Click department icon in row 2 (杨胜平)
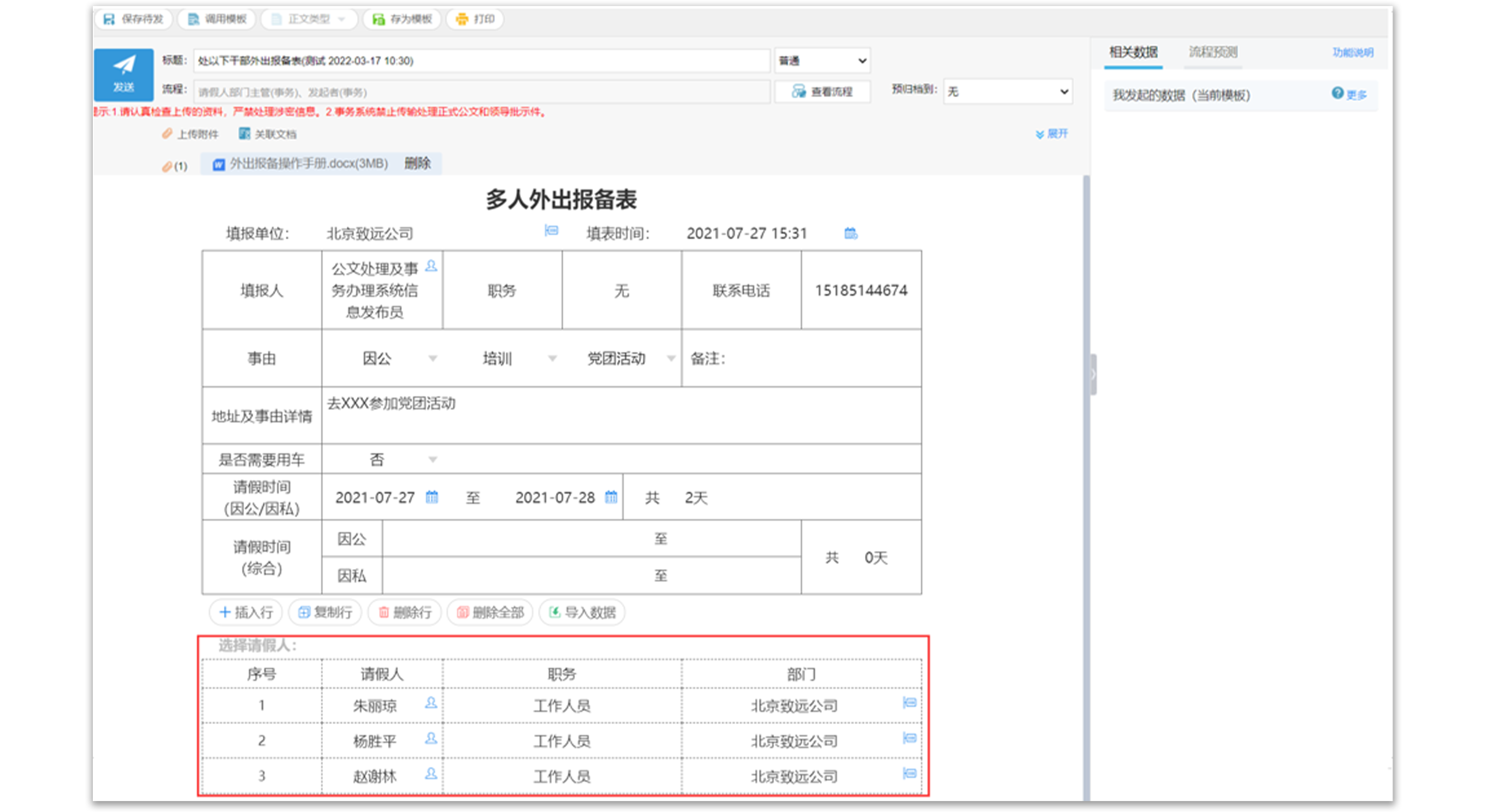This screenshot has height=812, width=1486. pyautogui.click(x=909, y=738)
